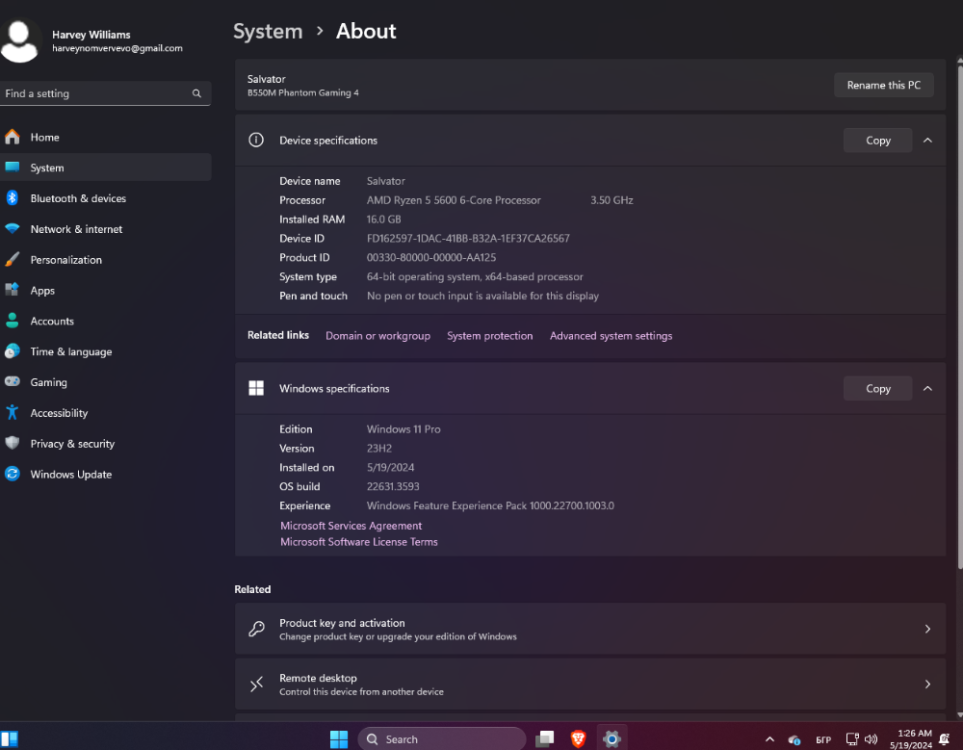Image resolution: width=963 pixels, height=750 pixels.
Task: Click the Settings gear taskbar icon
Action: (612, 739)
